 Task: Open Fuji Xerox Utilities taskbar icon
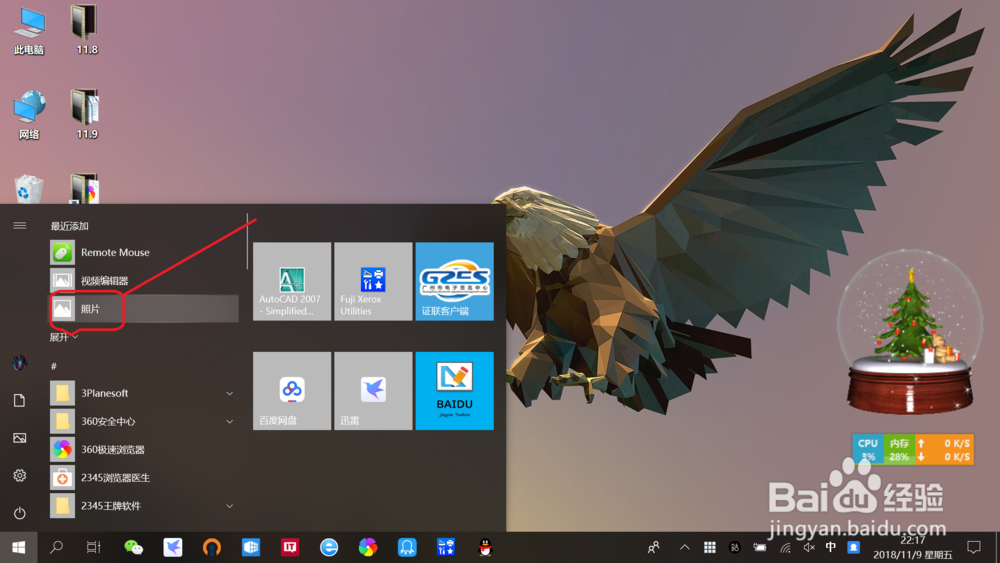pos(446,547)
